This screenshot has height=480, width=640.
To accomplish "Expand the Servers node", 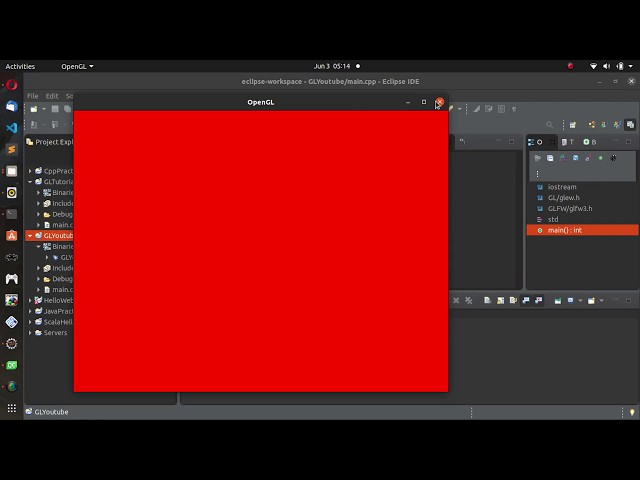I will pyautogui.click(x=30, y=333).
